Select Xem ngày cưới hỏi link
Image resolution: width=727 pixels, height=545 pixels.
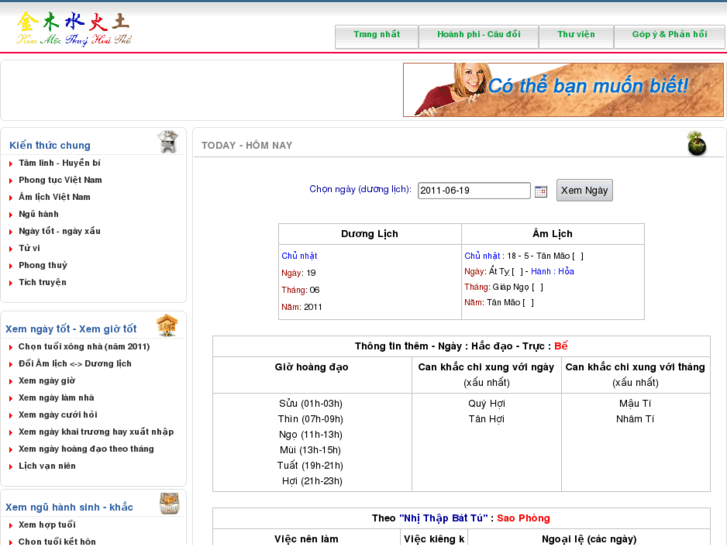pyautogui.click(x=58, y=415)
